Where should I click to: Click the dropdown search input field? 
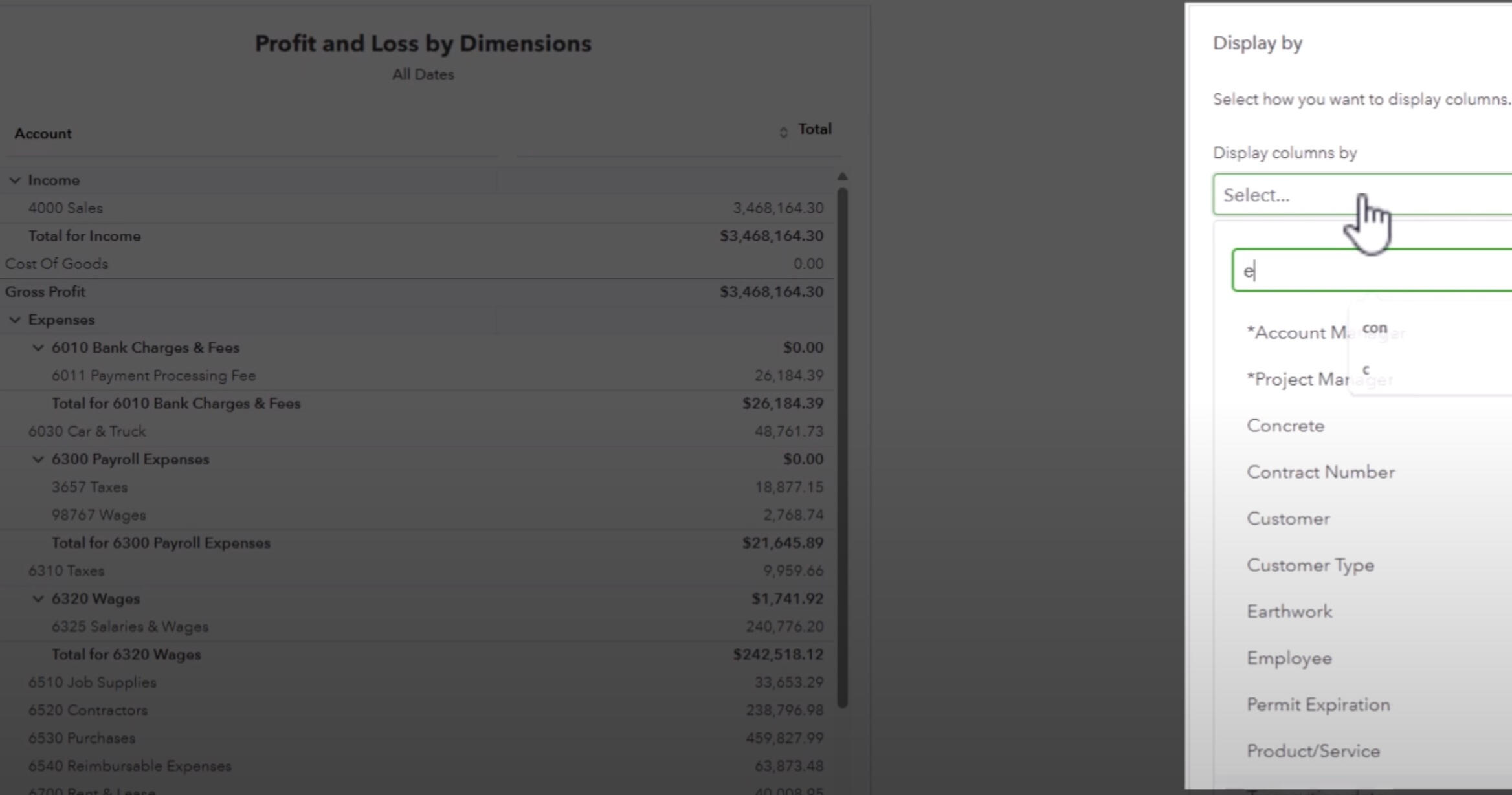click(x=1372, y=270)
